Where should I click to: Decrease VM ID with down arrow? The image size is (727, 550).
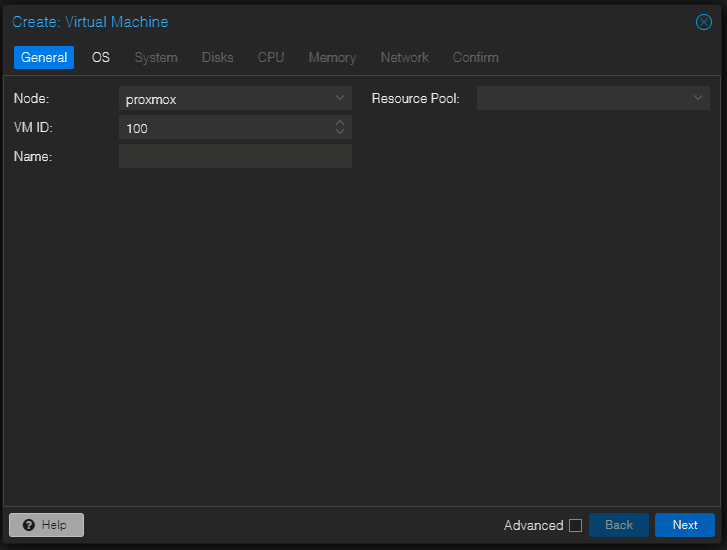pos(340,132)
